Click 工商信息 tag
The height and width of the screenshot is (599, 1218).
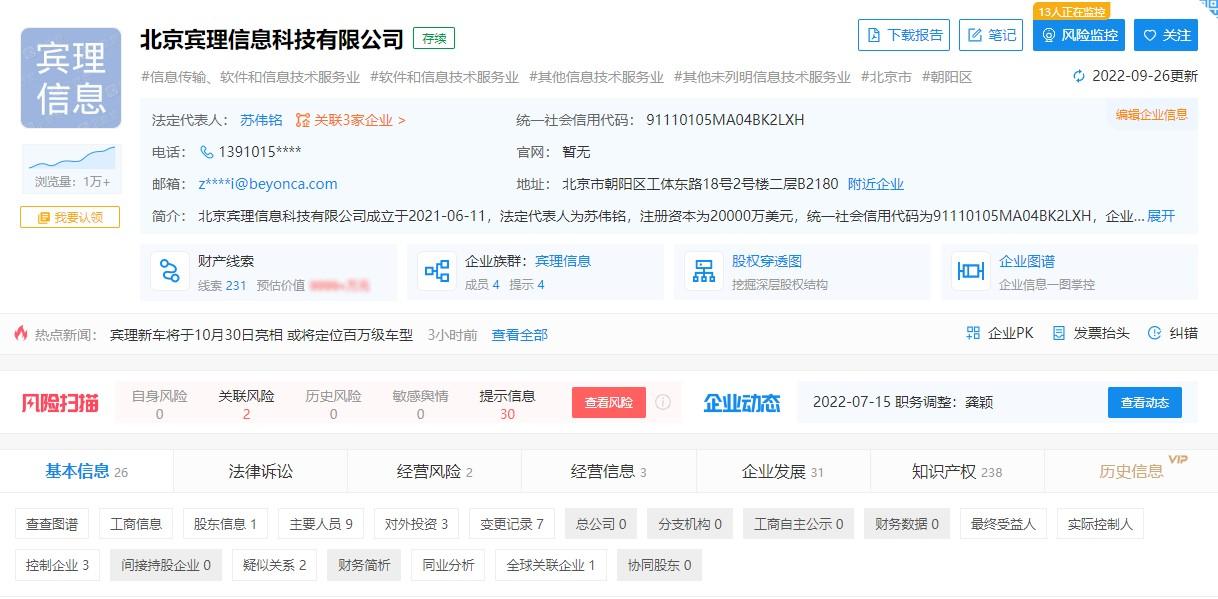tap(136, 523)
